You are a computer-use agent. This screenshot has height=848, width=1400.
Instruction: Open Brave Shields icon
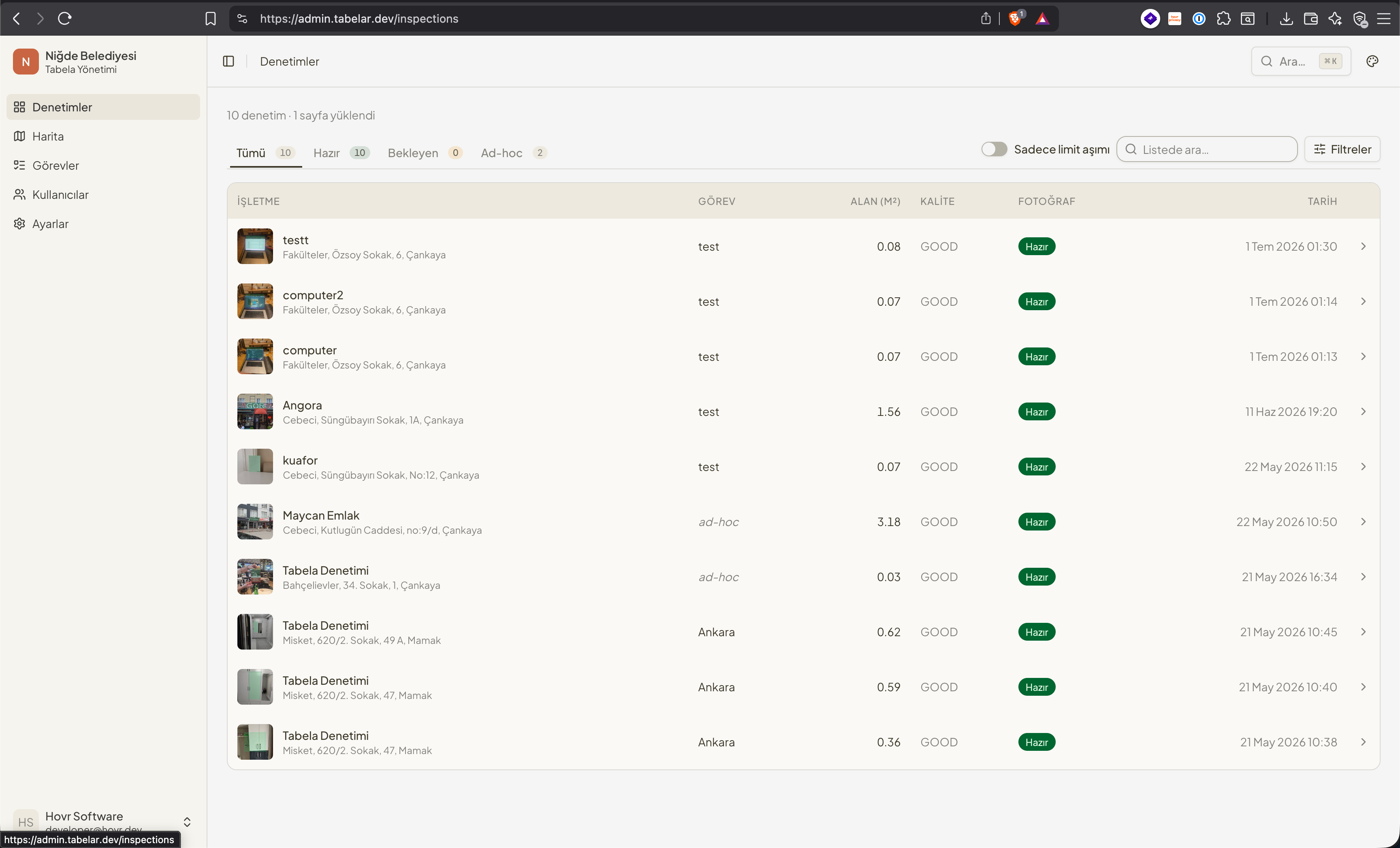[x=1015, y=19]
